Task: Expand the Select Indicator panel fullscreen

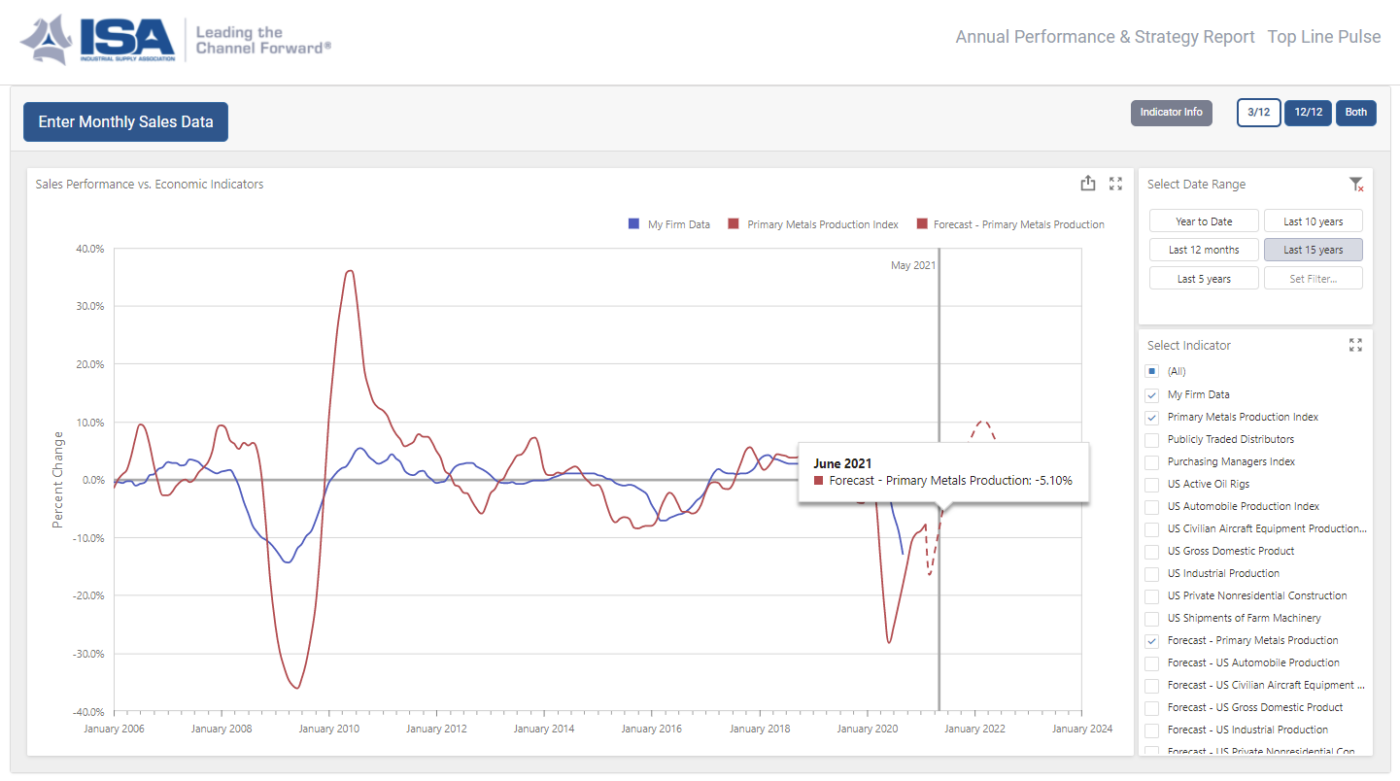Action: (1356, 345)
